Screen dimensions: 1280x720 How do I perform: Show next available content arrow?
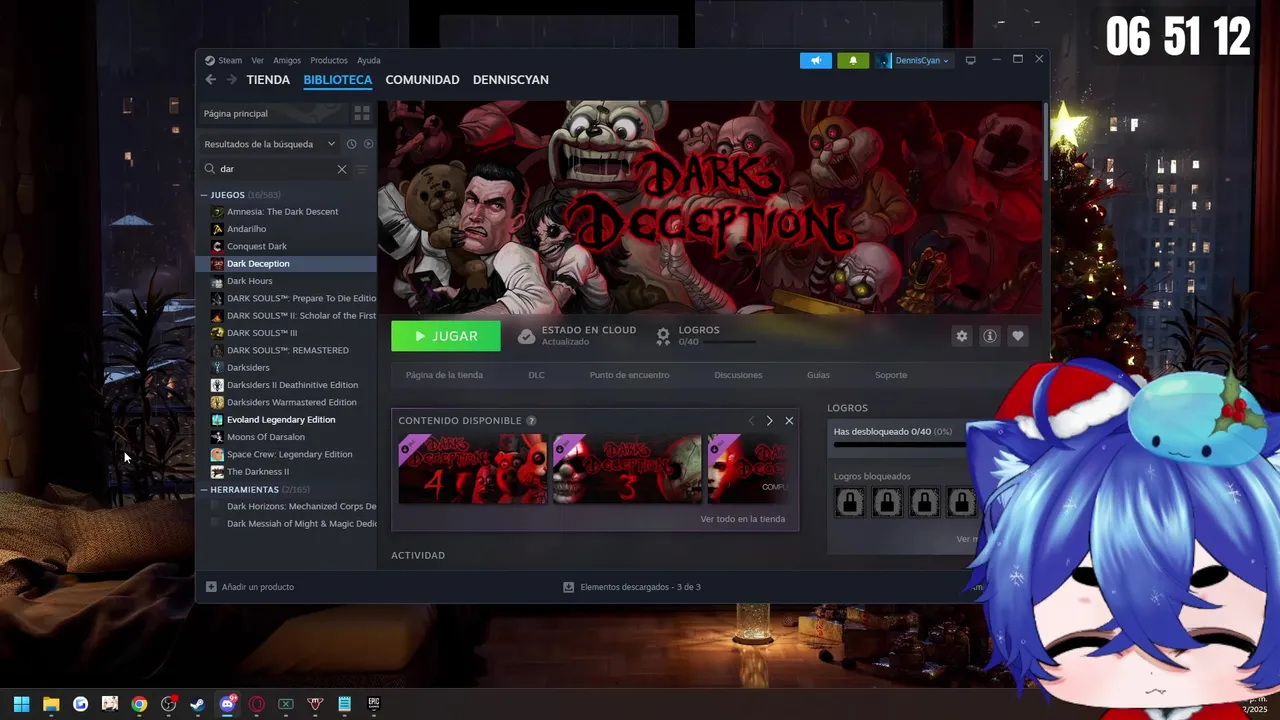(x=769, y=421)
